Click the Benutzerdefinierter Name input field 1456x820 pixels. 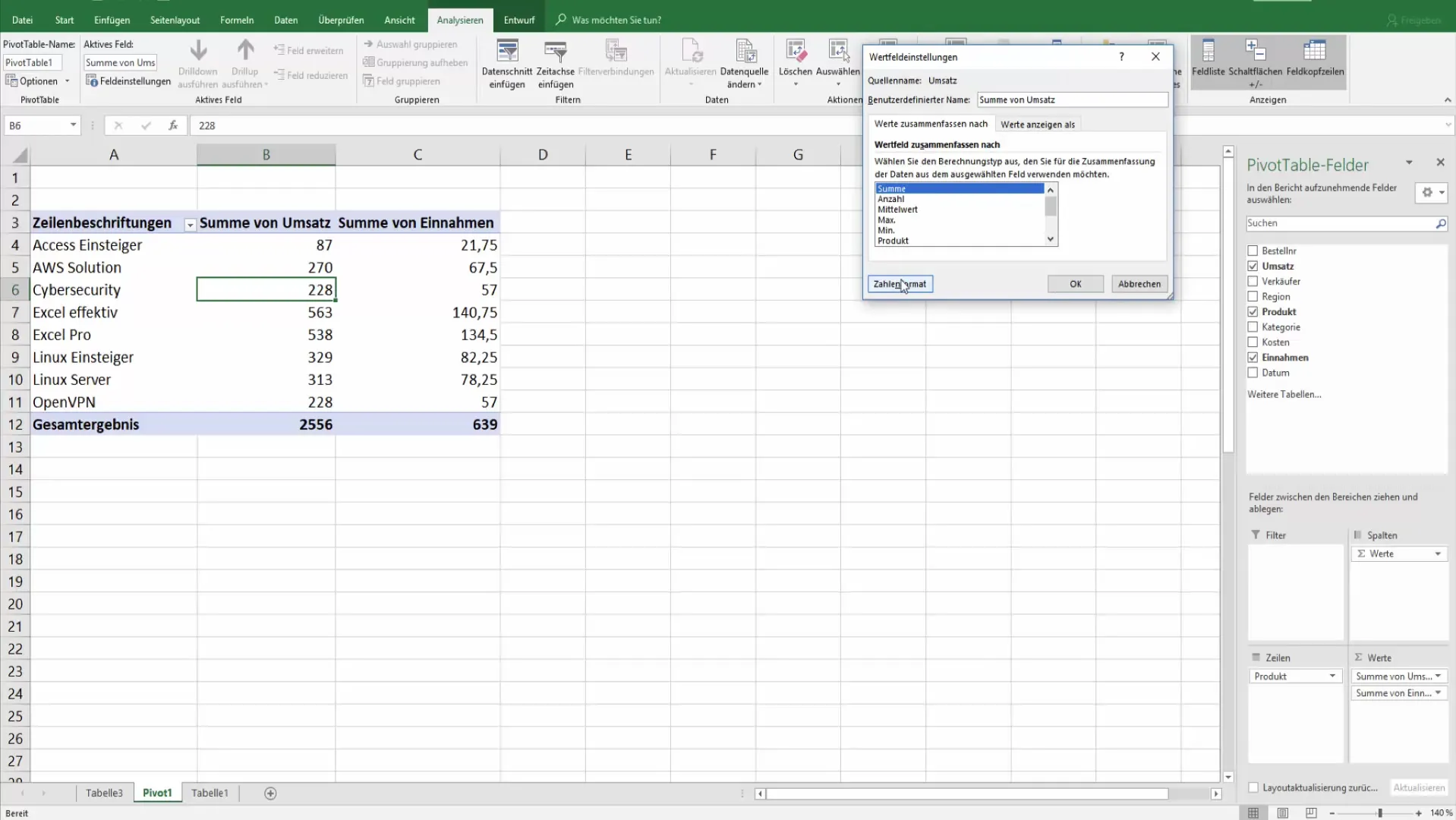pos(1072,99)
